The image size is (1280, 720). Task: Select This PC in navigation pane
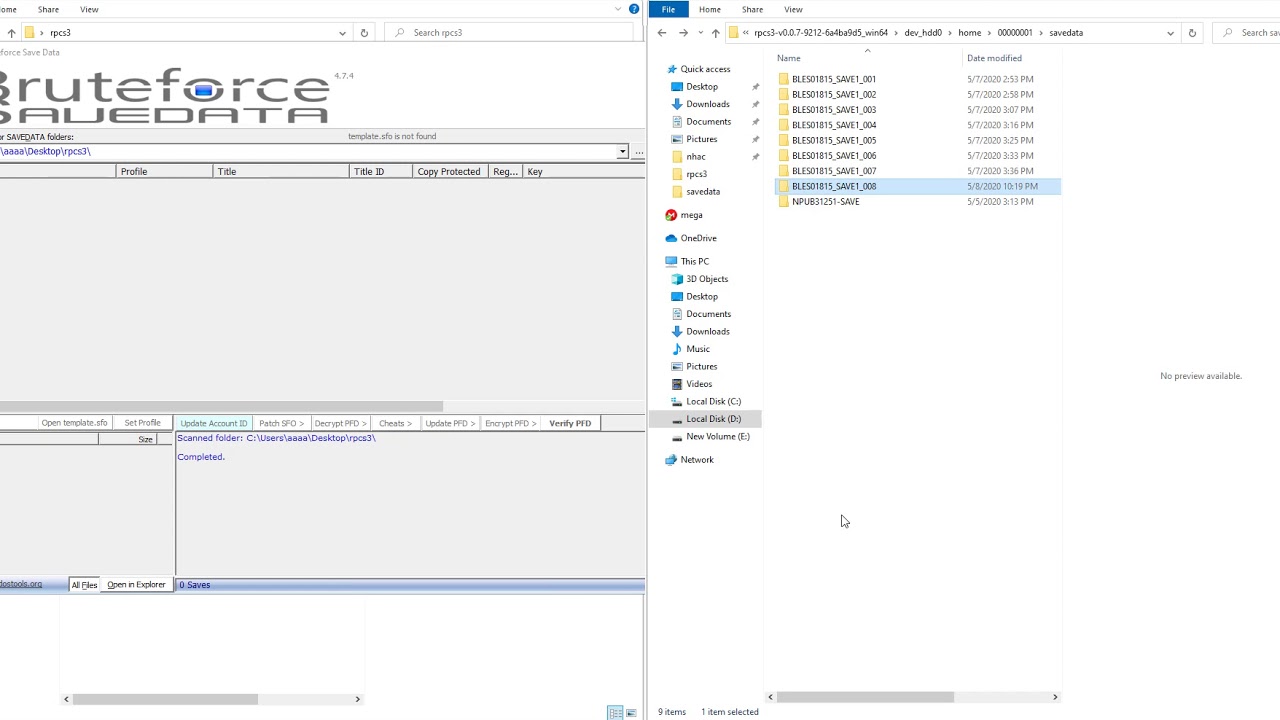pos(695,261)
